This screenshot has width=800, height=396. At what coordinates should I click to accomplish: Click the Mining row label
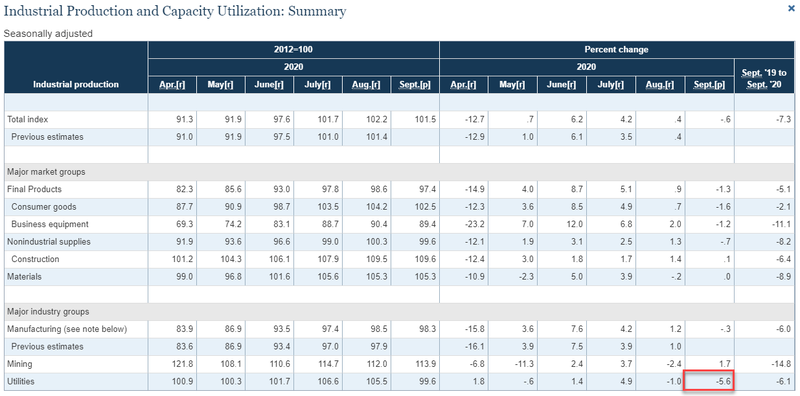point(19,364)
